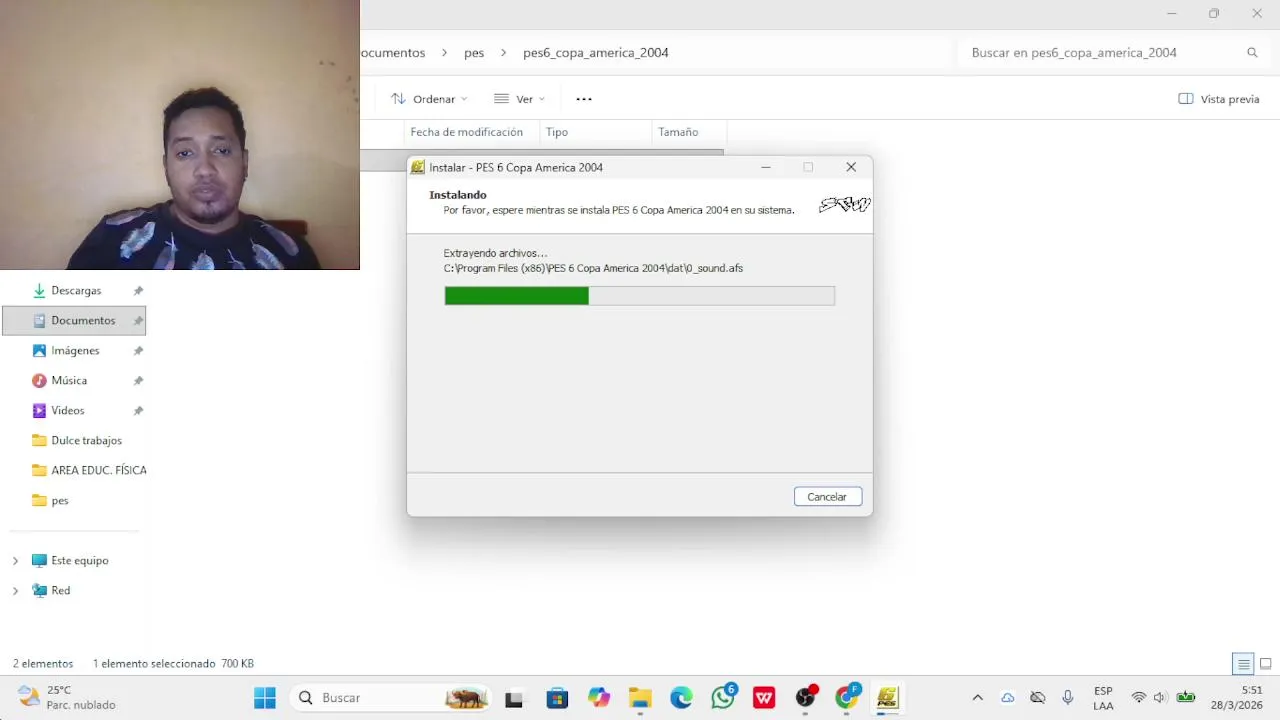Screen dimensions: 1280x720
Task: Click the OneDrive cloud tray icon
Action: point(1008,698)
